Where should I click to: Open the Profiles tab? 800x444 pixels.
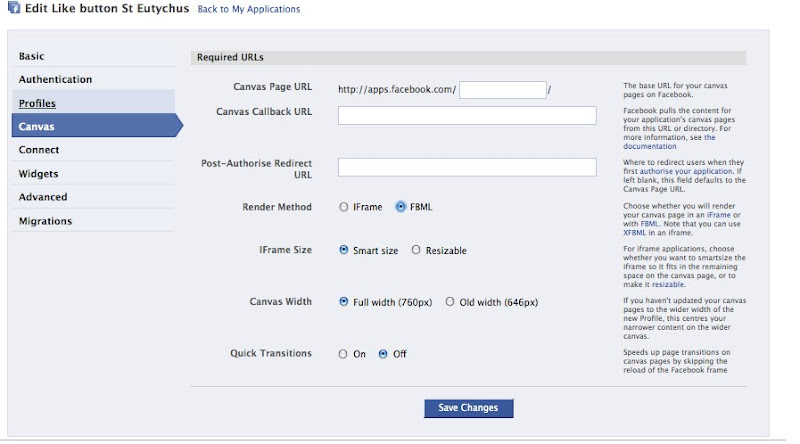tap(37, 104)
